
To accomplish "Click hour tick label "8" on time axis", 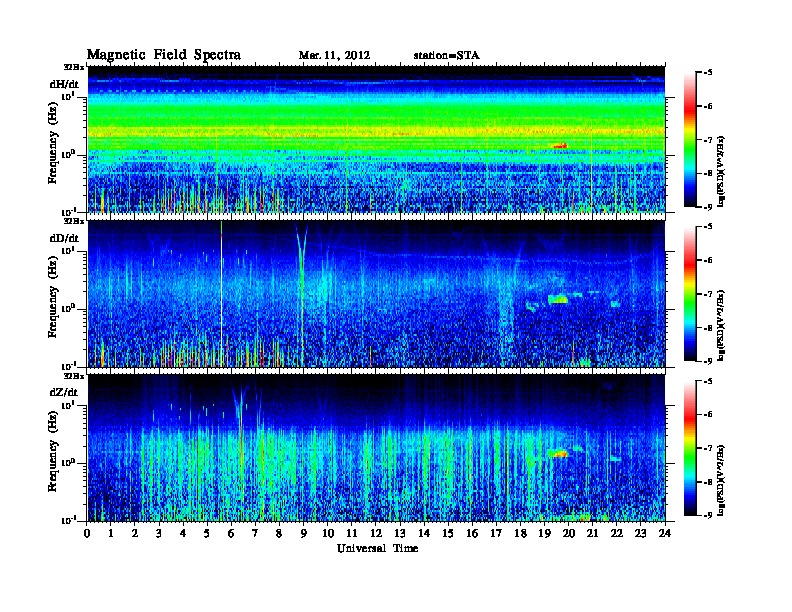I will point(279,534).
